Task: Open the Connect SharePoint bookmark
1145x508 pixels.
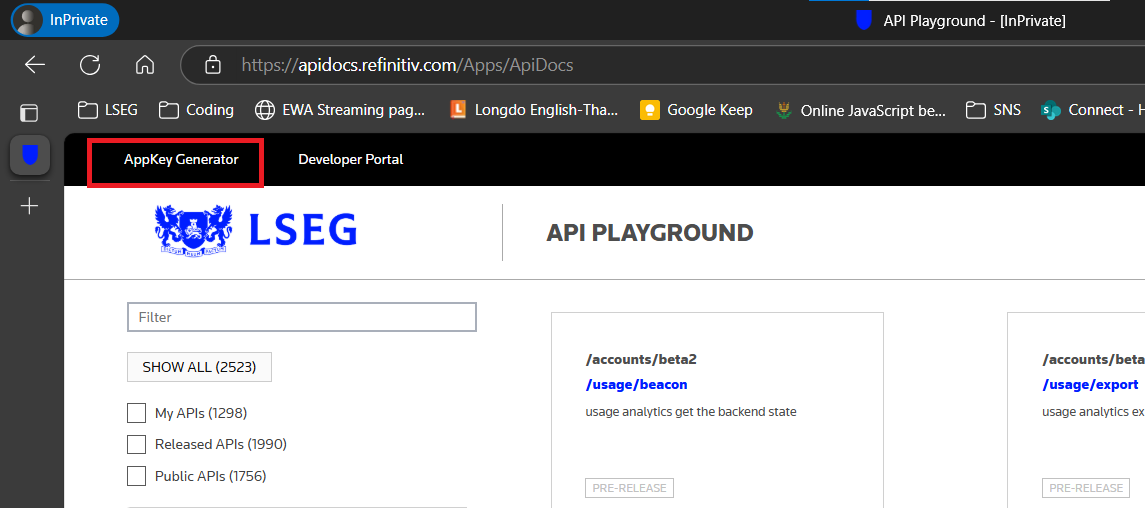Action: pyautogui.click(x=1092, y=110)
